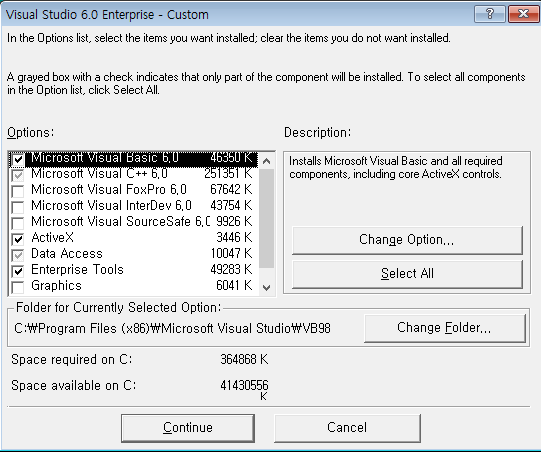Screen dimensions: 541x452
Task: Click the 6041 K size value
Action: (234, 285)
